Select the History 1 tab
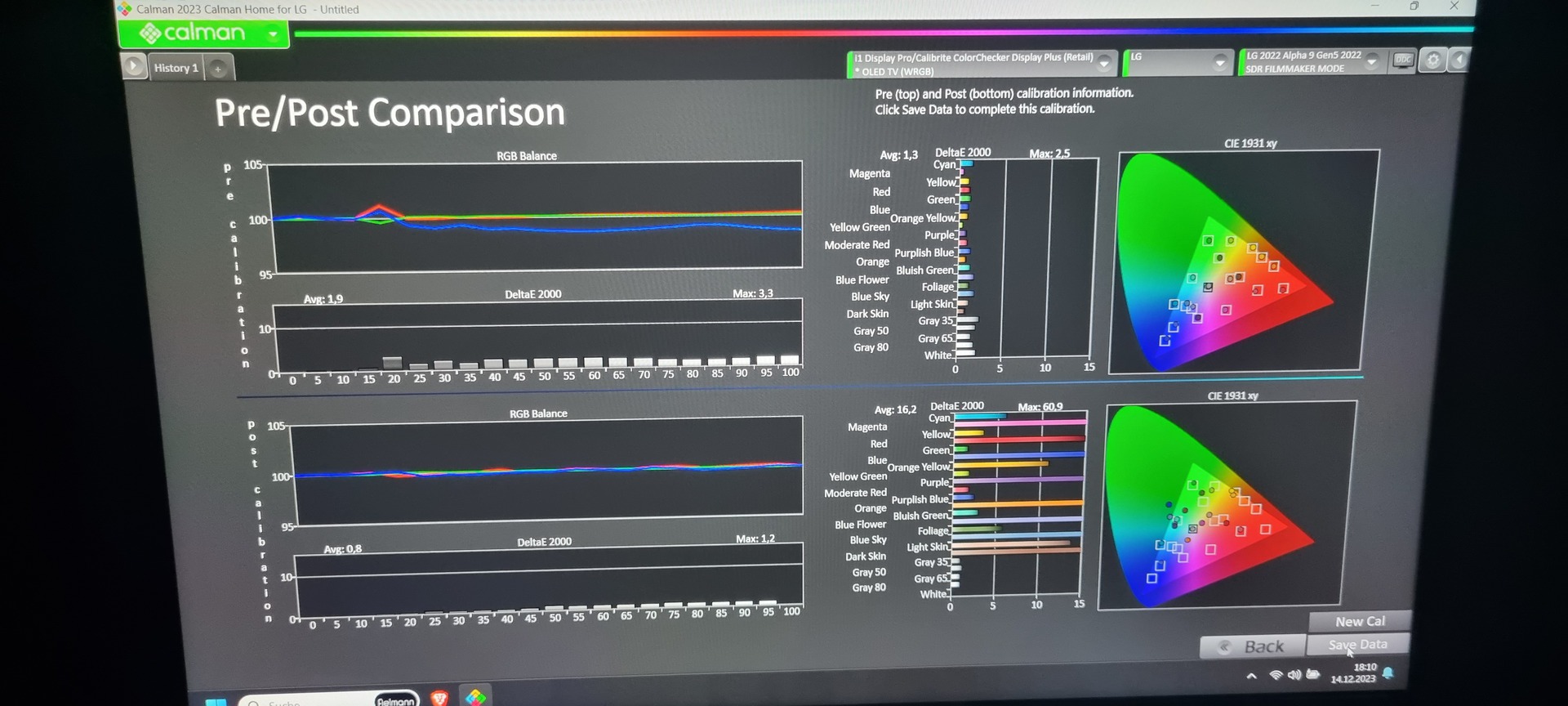This screenshot has height=706, width=1568. coord(176,68)
